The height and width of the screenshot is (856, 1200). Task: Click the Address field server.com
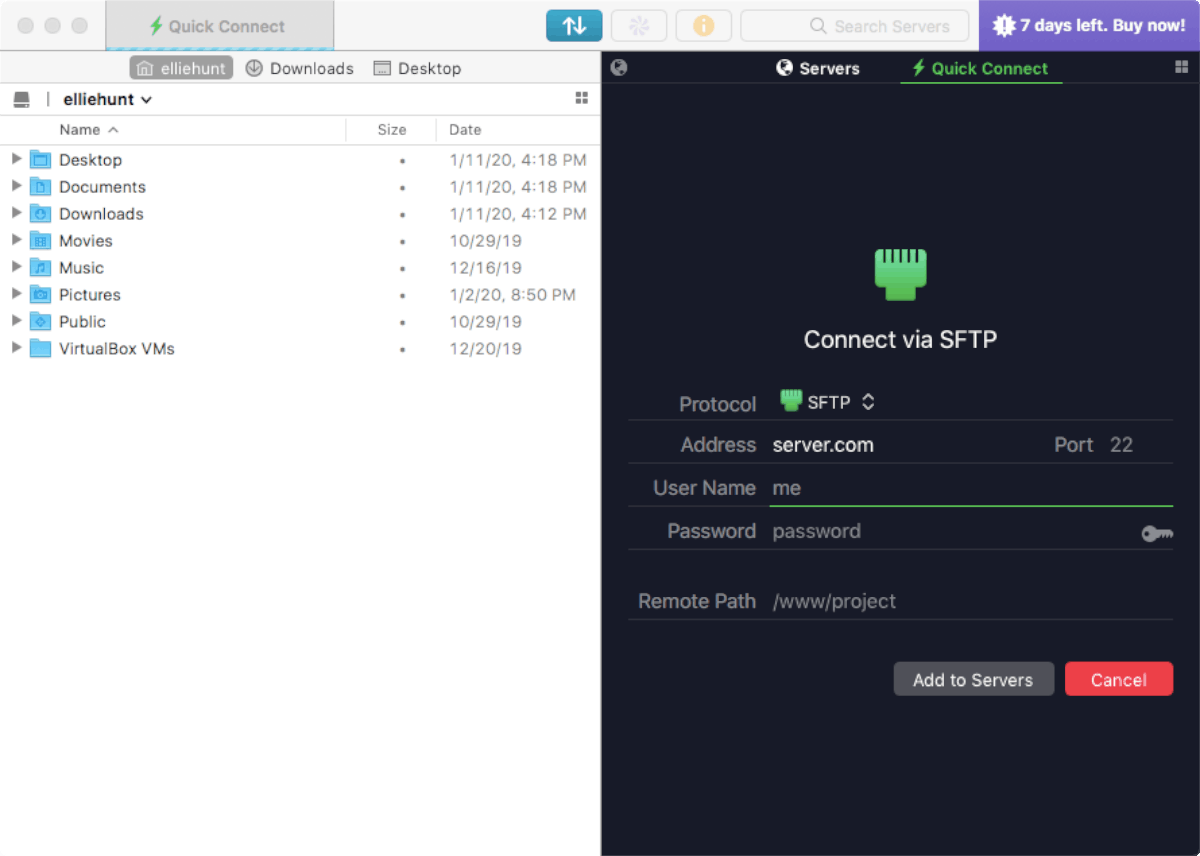point(905,445)
